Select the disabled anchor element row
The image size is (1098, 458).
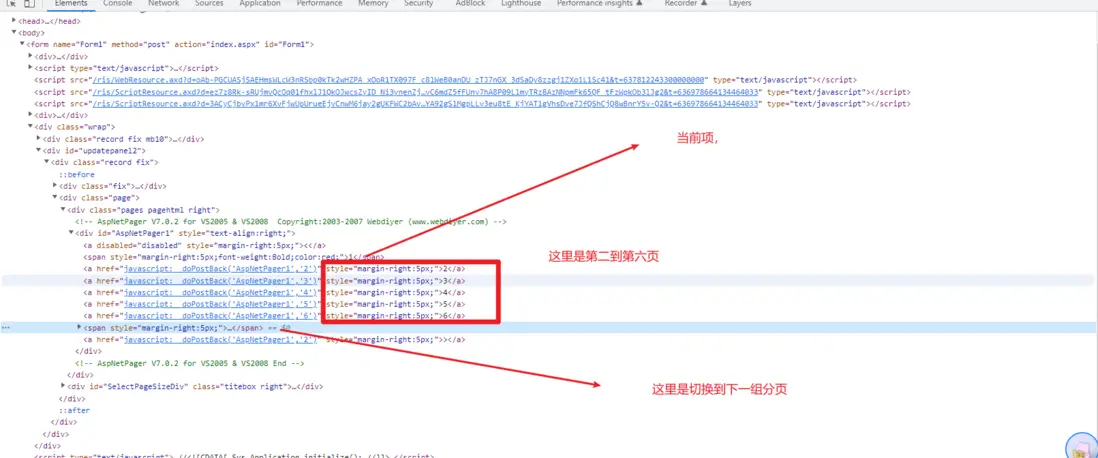pos(204,245)
